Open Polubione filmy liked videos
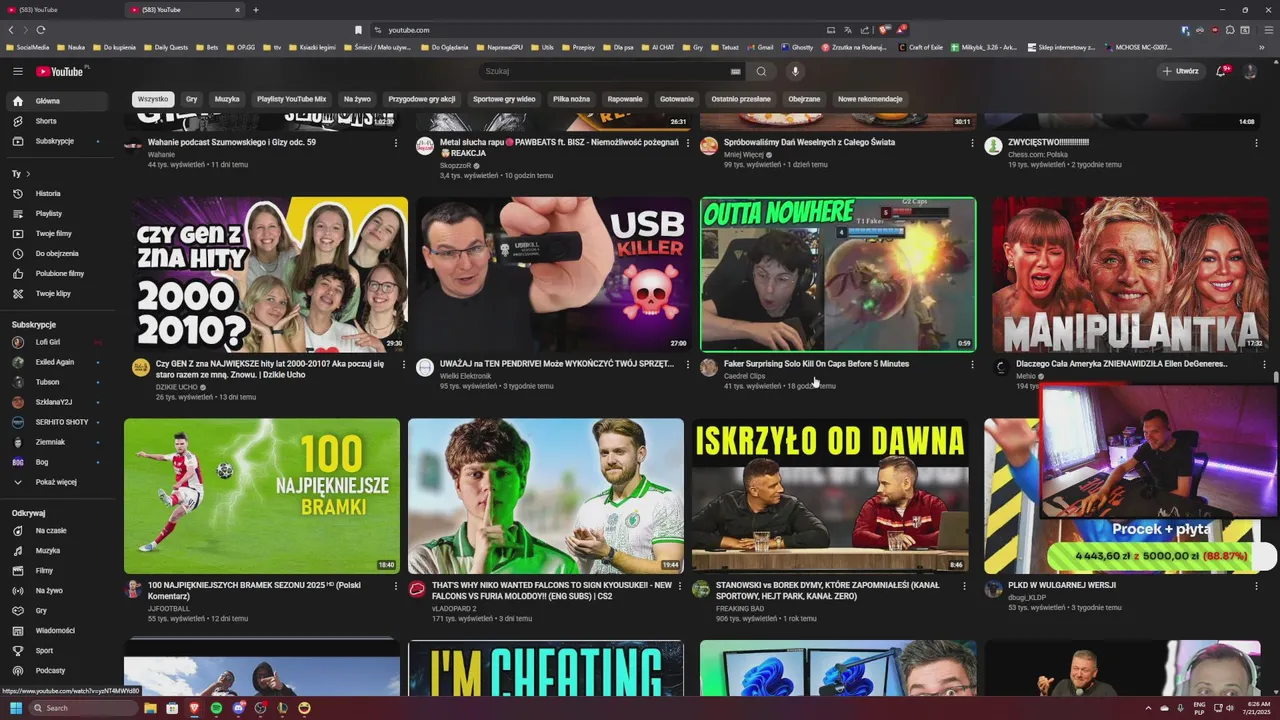This screenshot has height=720, width=1280. point(57,273)
